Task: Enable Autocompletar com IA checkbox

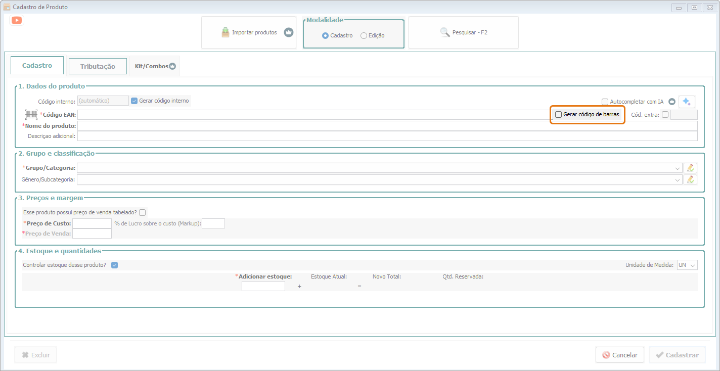Action: coord(605,101)
